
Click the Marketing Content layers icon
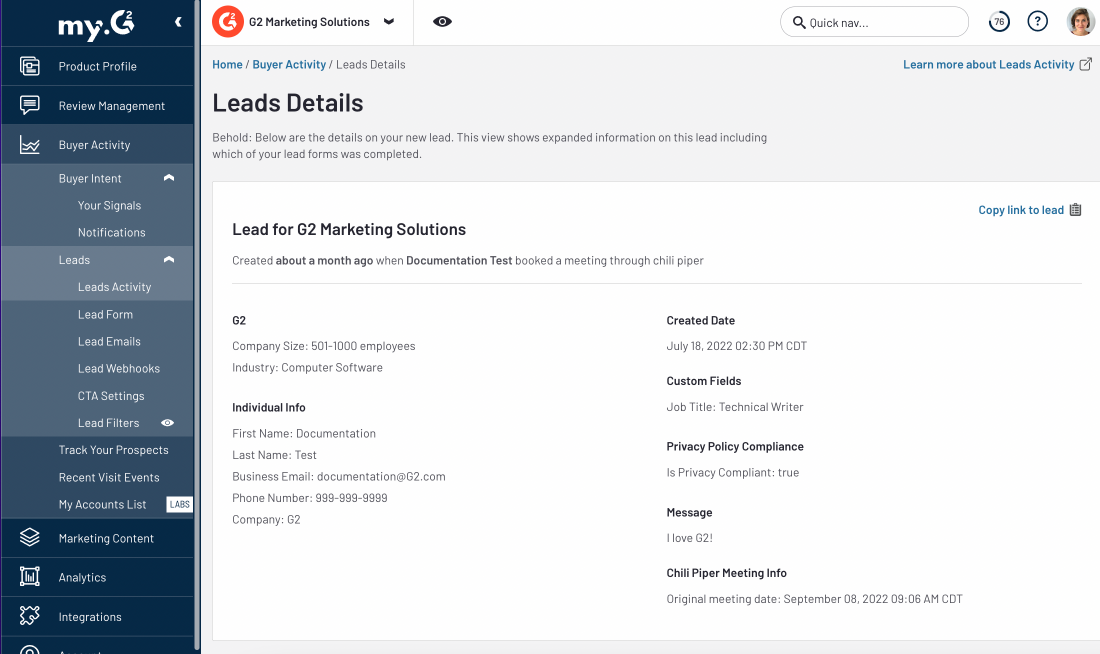point(30,538)
